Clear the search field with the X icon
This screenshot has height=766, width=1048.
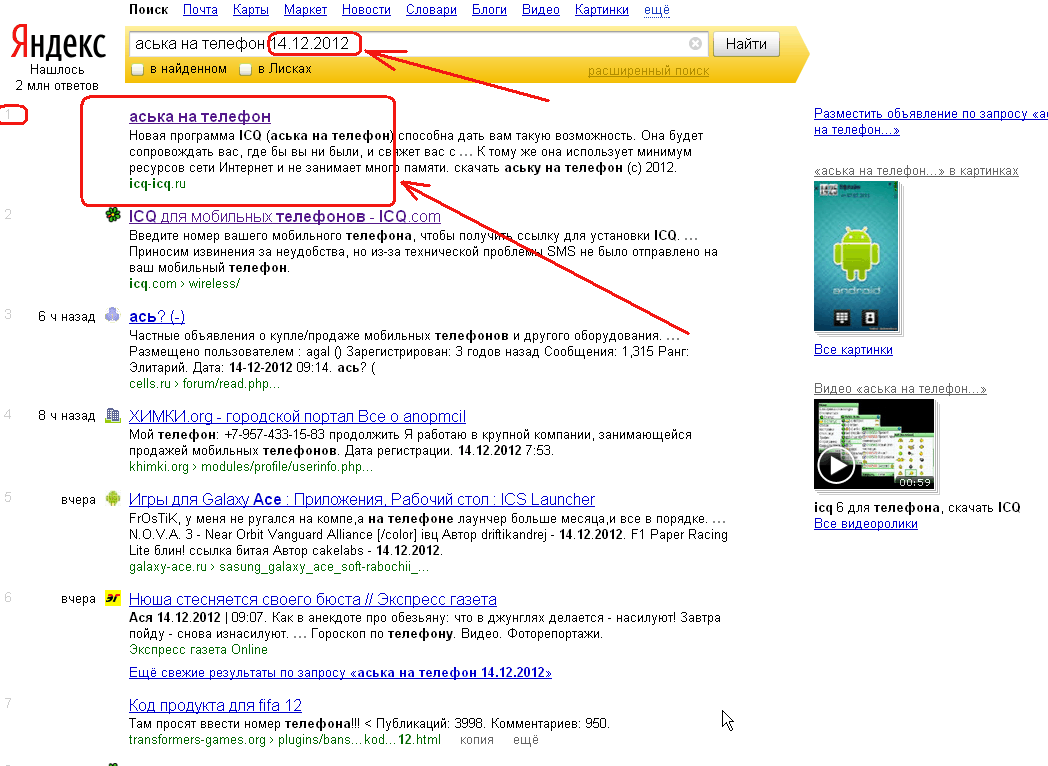tap(695, 43)
